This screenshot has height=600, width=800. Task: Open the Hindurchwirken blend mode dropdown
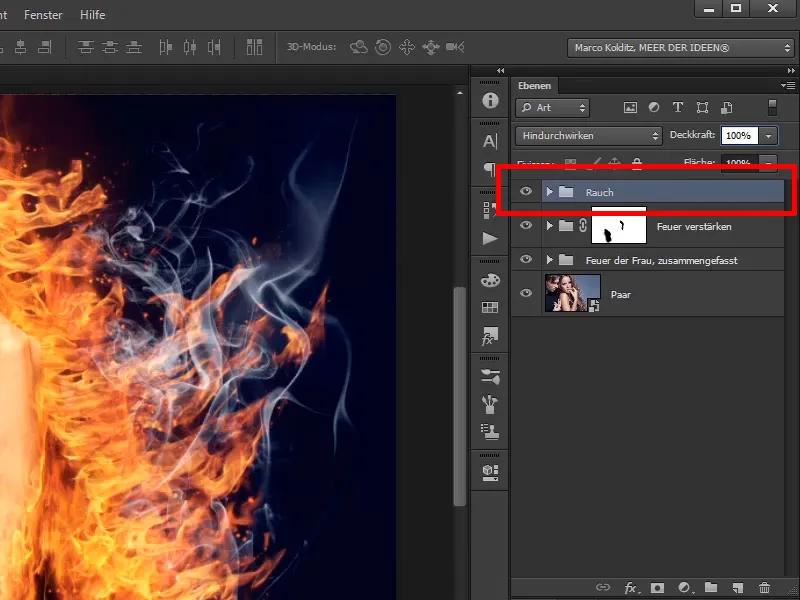coord(589,136)
